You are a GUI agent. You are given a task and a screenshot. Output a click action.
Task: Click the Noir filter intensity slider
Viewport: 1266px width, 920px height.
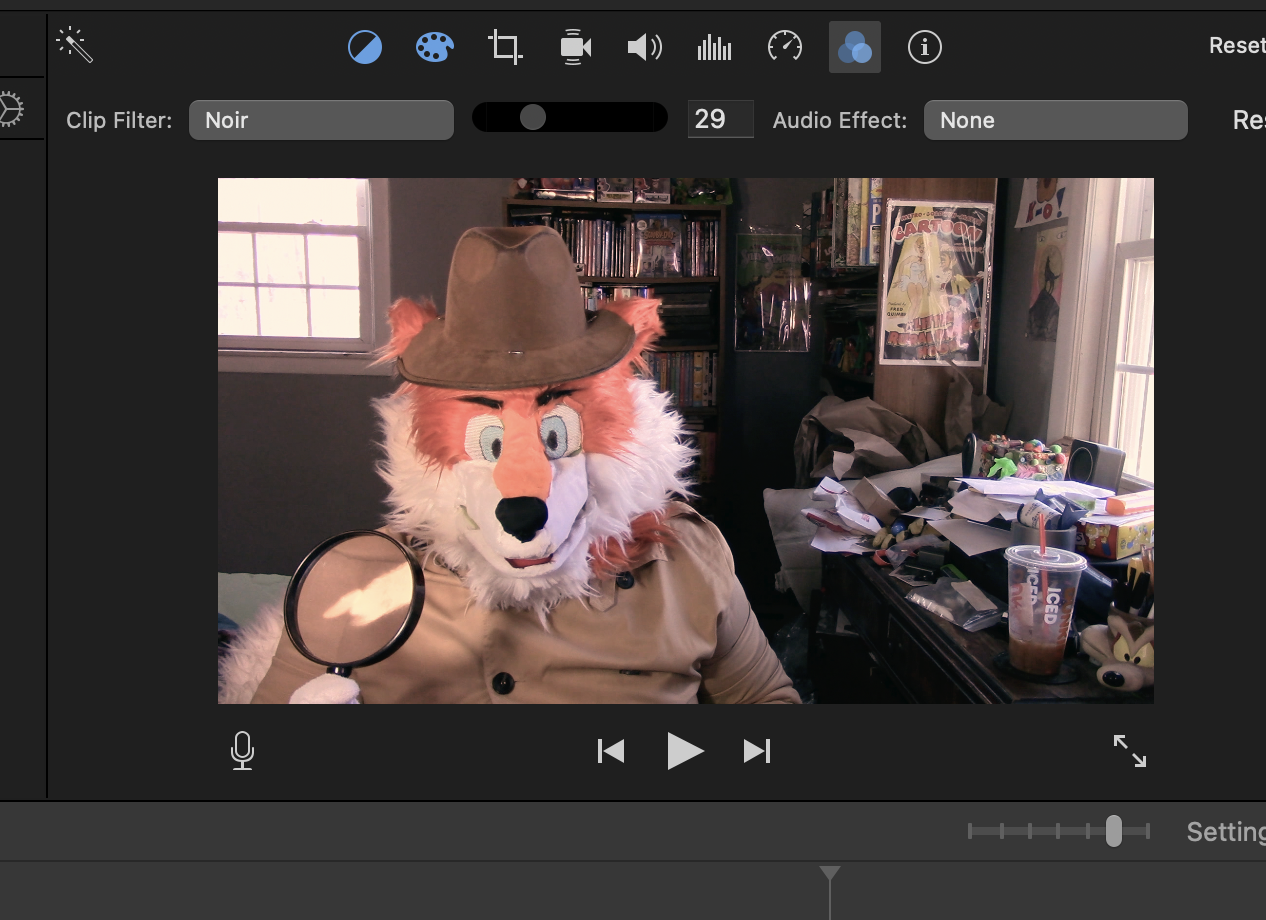(x=533, y=118)
